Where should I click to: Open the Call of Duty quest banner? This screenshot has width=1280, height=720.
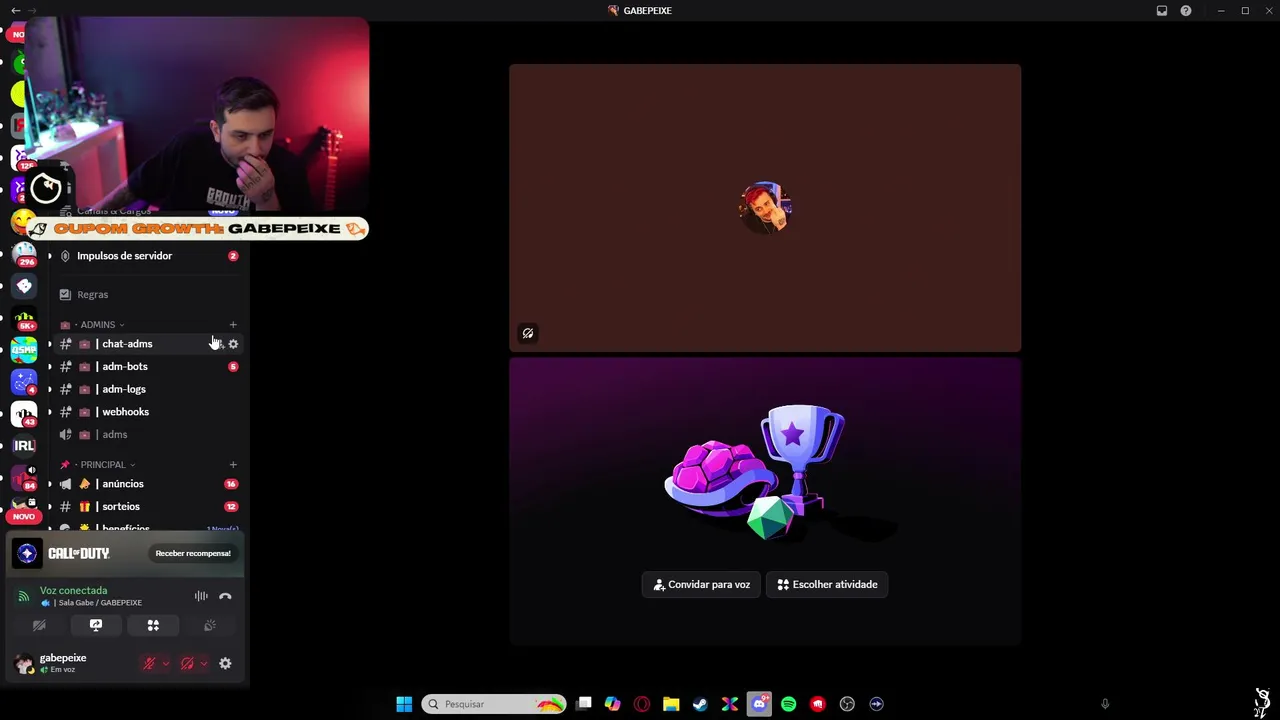pyautogui.click(x=126, y=553)
